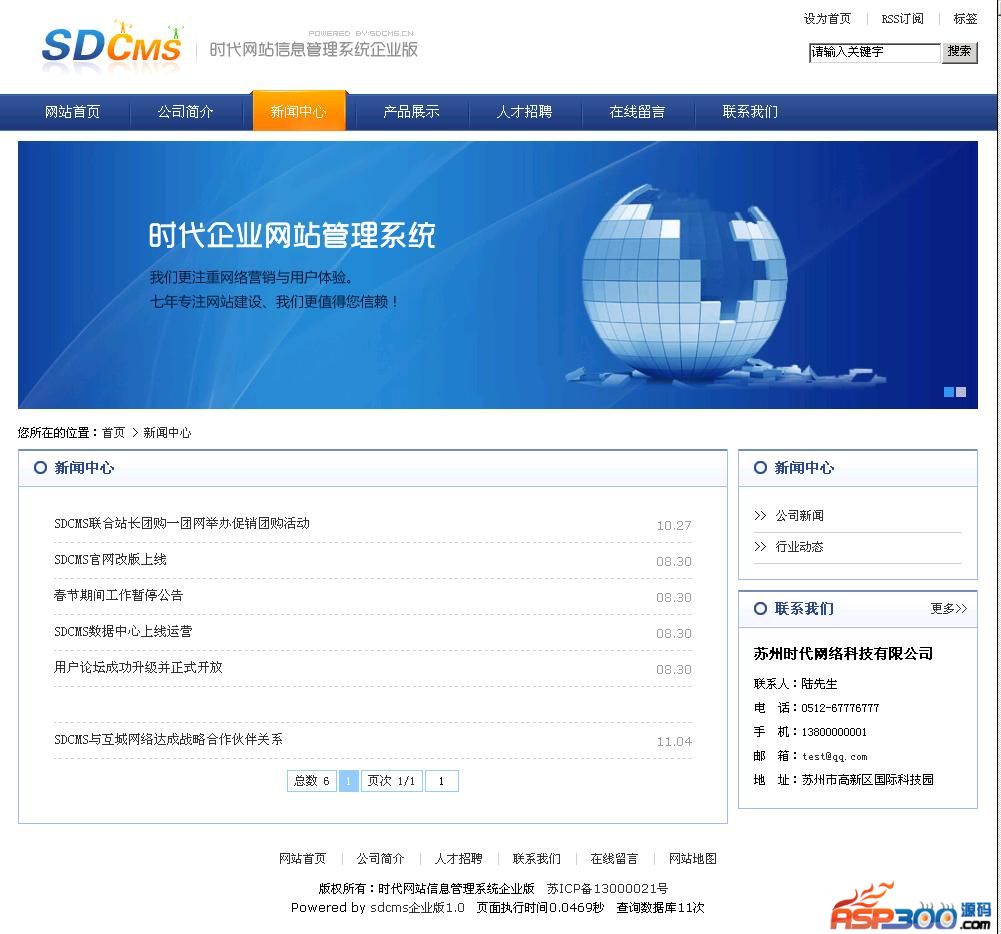
Task: Expand 行业动态 category in sidebar
Action: (799, 547)
